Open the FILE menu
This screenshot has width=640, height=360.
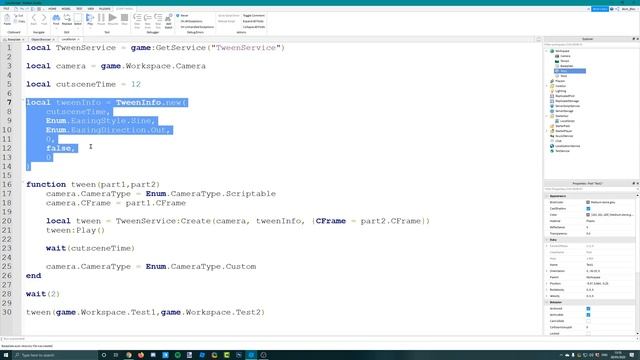click(6, 9)
